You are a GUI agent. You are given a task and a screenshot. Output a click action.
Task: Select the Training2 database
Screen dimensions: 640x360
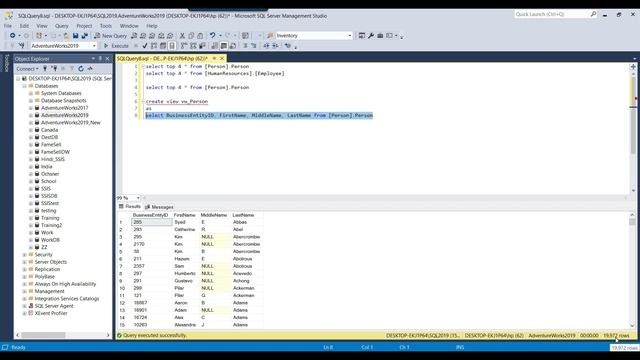pyautogui.click(x=51, y=225)
